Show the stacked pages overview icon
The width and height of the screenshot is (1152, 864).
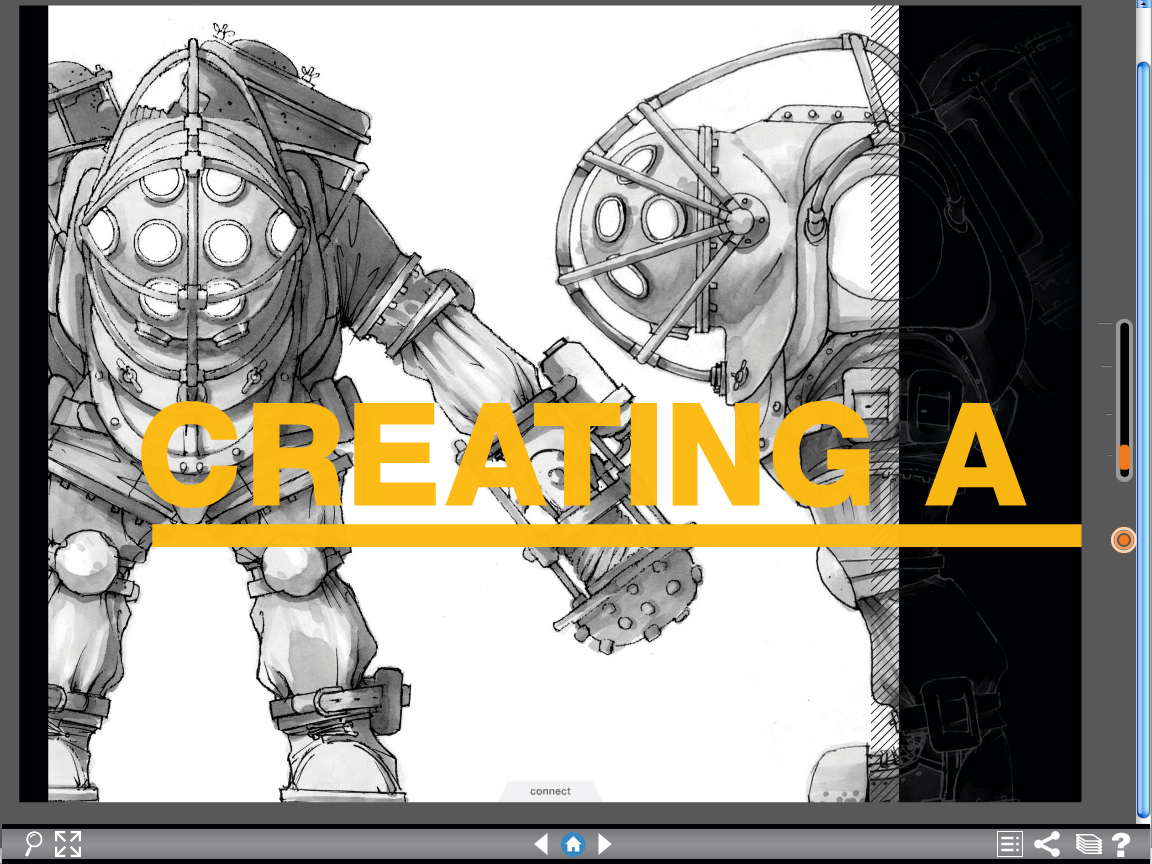click(1088, 844)
